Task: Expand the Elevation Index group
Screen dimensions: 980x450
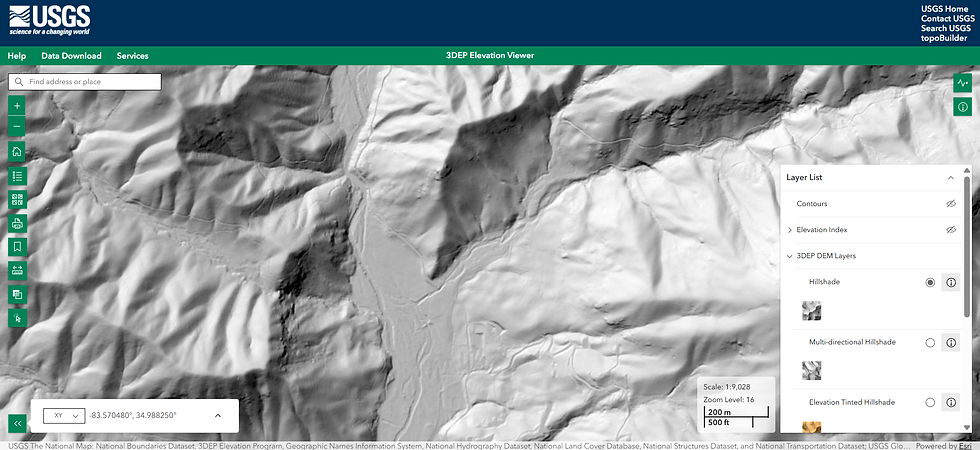Action: [x=789, y=230]
